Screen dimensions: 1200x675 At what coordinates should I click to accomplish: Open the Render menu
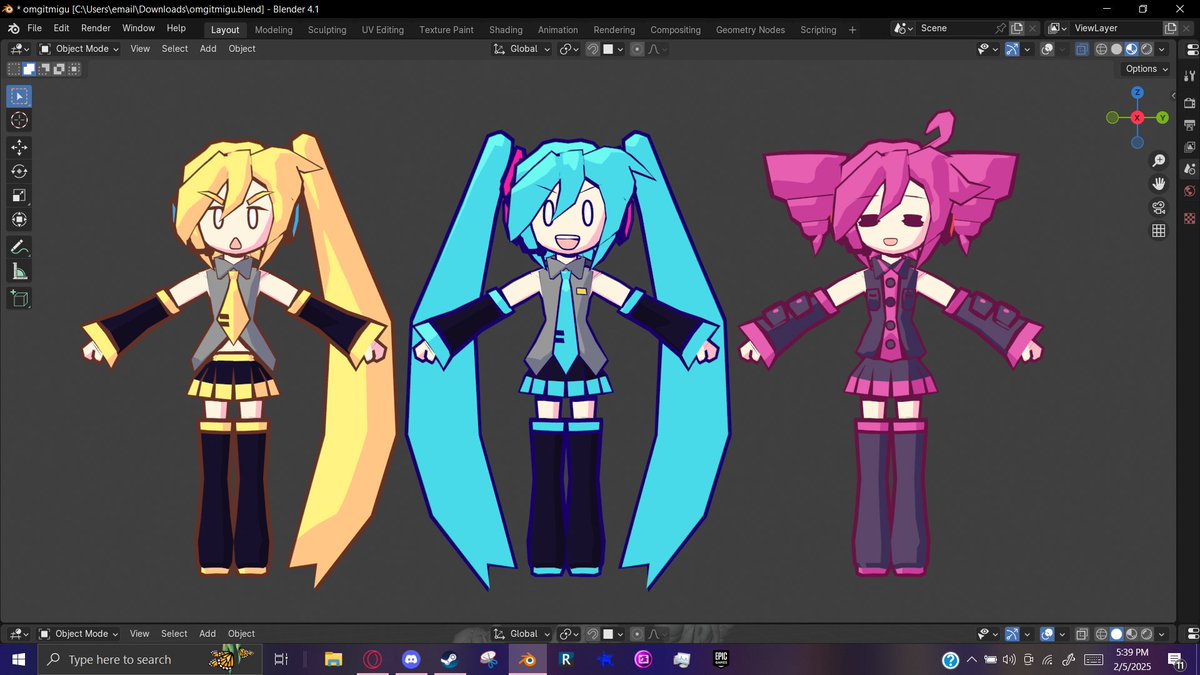click(x=96, y=28)
